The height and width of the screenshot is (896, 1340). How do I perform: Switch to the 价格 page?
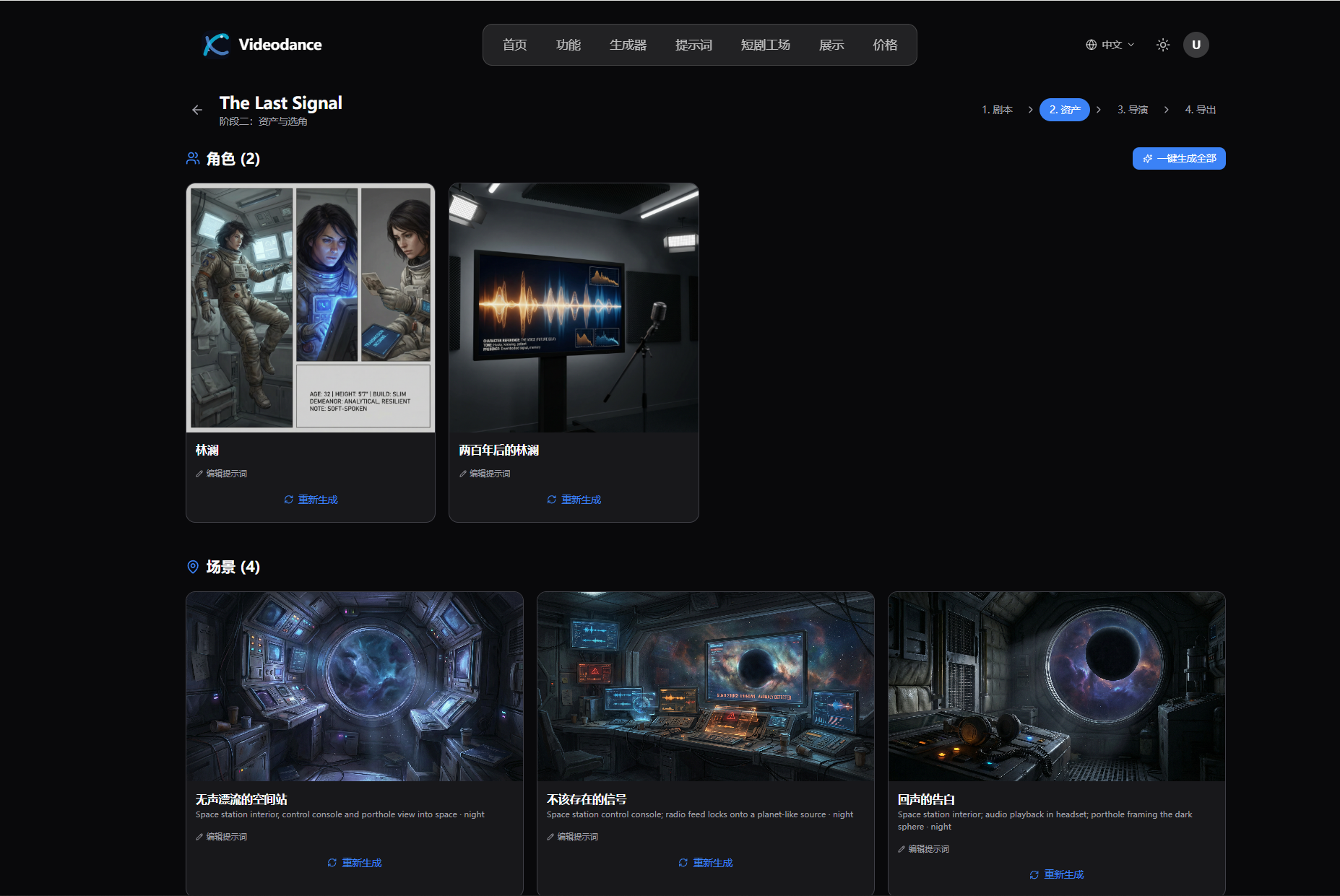pos(885,44)
